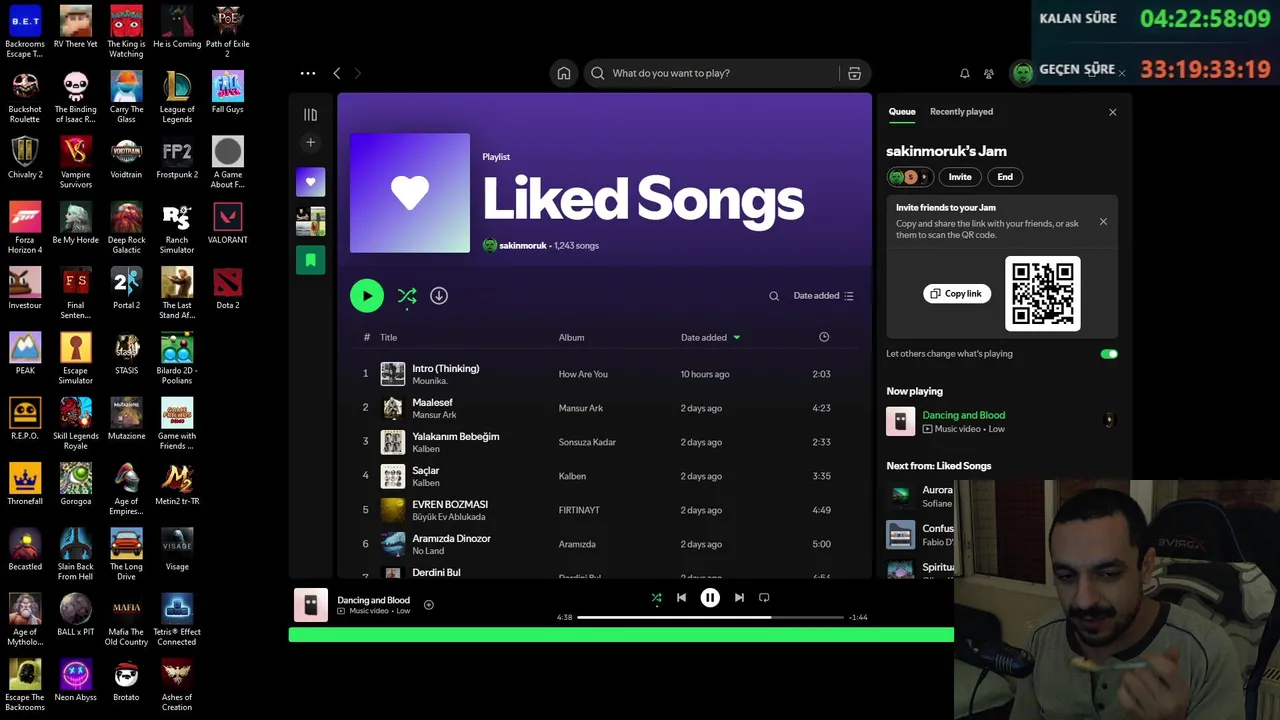
Task: Create a playlist with plus icon
Action: pos(310,143)
